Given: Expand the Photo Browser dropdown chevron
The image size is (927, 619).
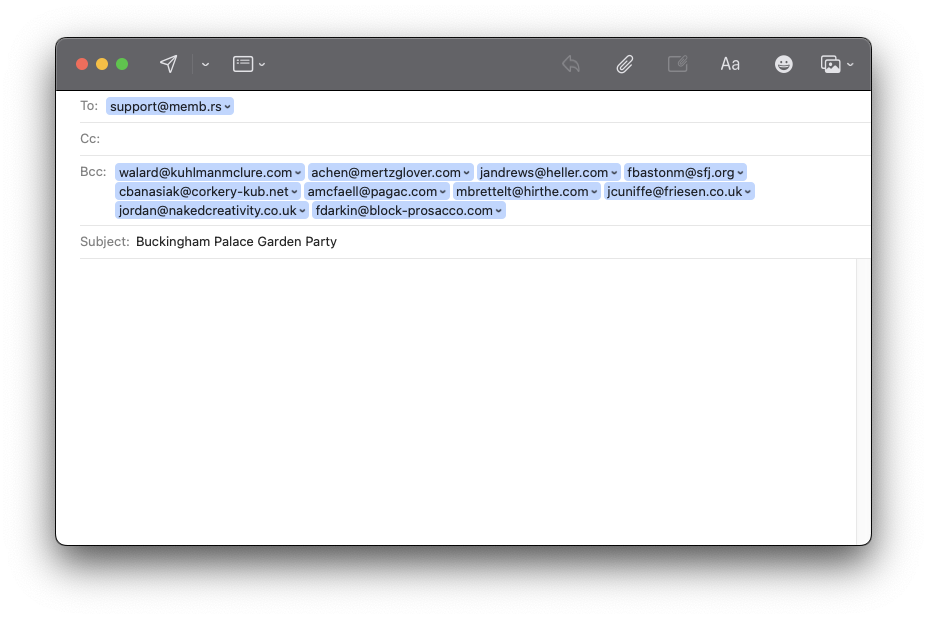Looking at the screenshot, I should click(x=850, y=64).
